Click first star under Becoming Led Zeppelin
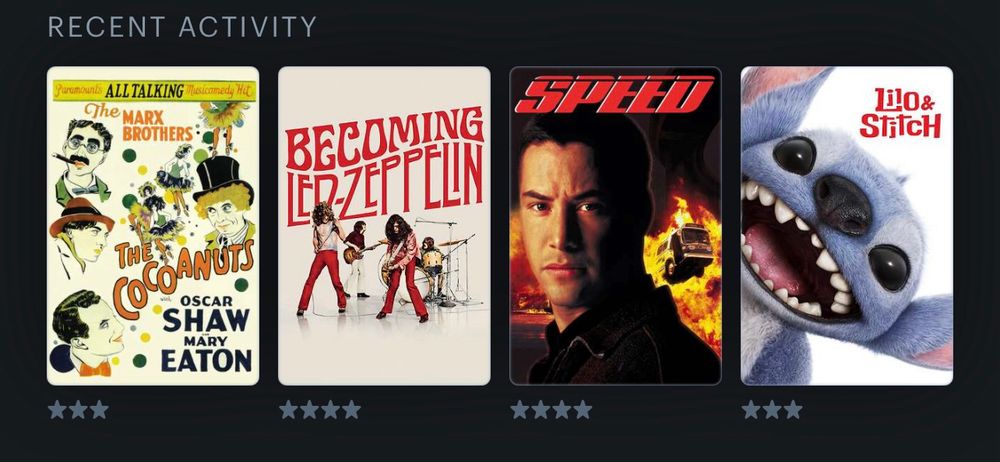Viewport: 1000px width, 462px height. [x=288, y=410]
